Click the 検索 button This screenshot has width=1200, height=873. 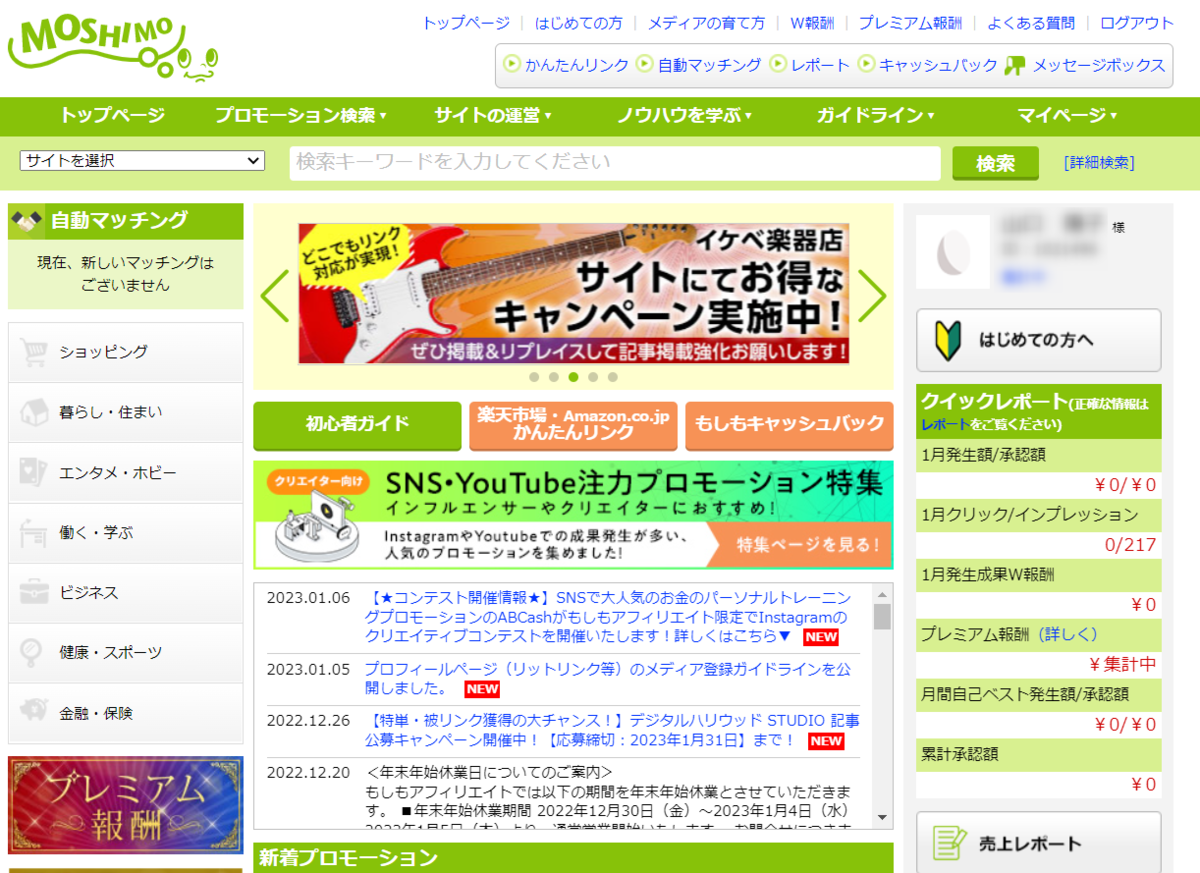[x=995, y=163]
